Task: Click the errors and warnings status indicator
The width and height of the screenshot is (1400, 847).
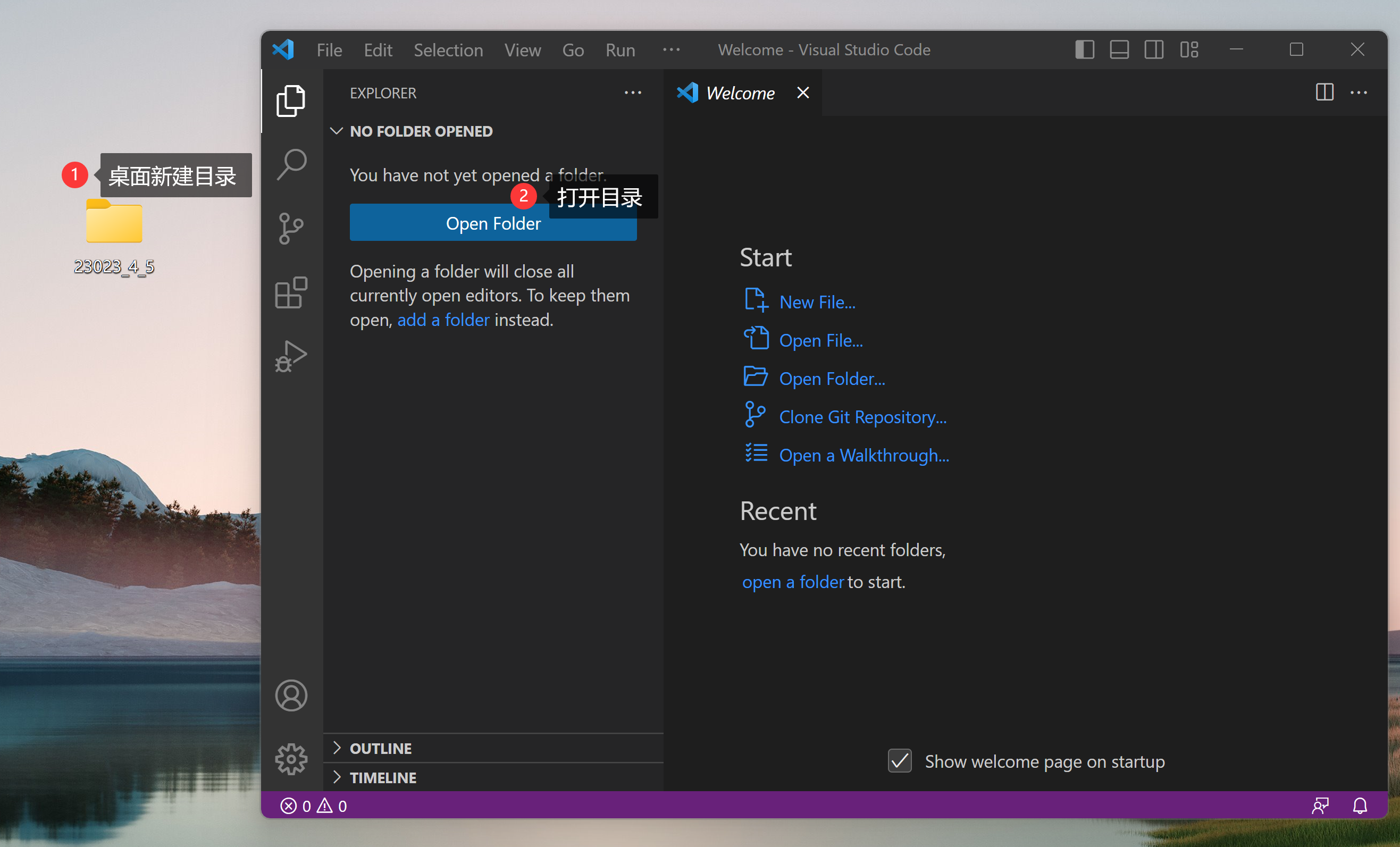Action: tap(313, 806)
